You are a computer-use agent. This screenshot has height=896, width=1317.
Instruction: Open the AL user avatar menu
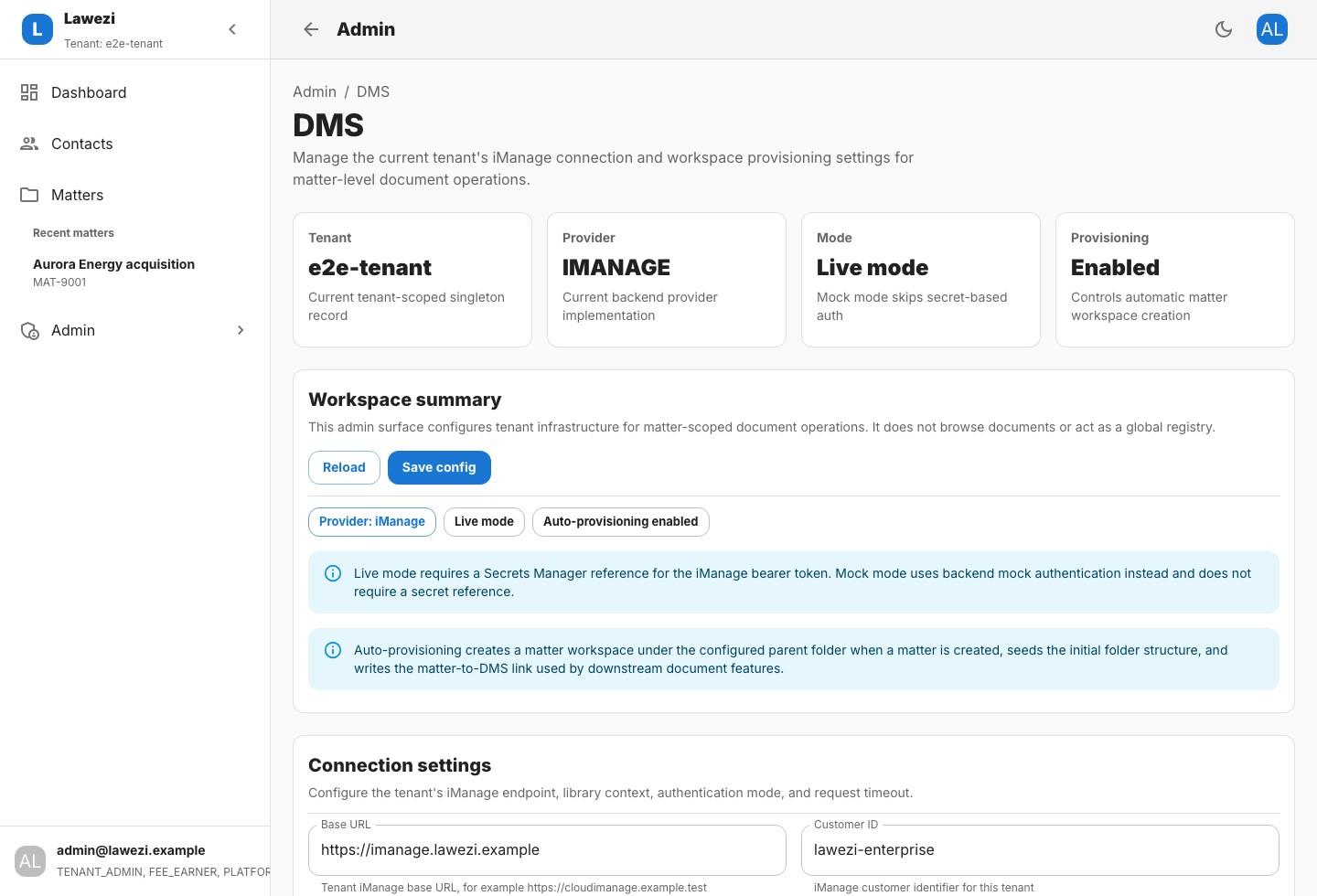(1272, 29)
